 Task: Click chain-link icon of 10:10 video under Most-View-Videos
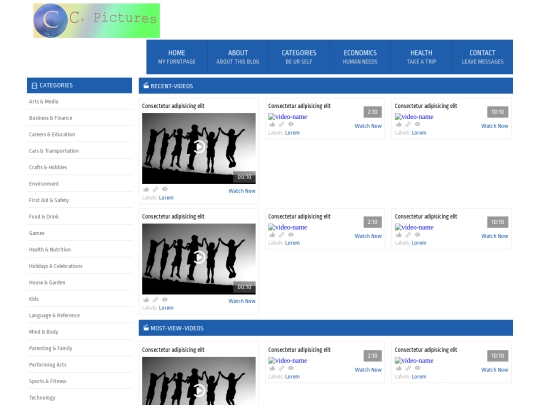(408, 368)
